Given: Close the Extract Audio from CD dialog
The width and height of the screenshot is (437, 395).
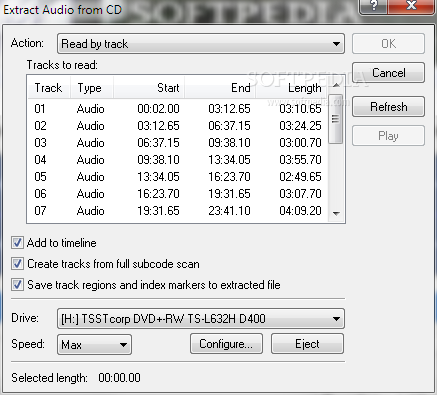Looking at the screenshot, I should (x=412, y=6).
